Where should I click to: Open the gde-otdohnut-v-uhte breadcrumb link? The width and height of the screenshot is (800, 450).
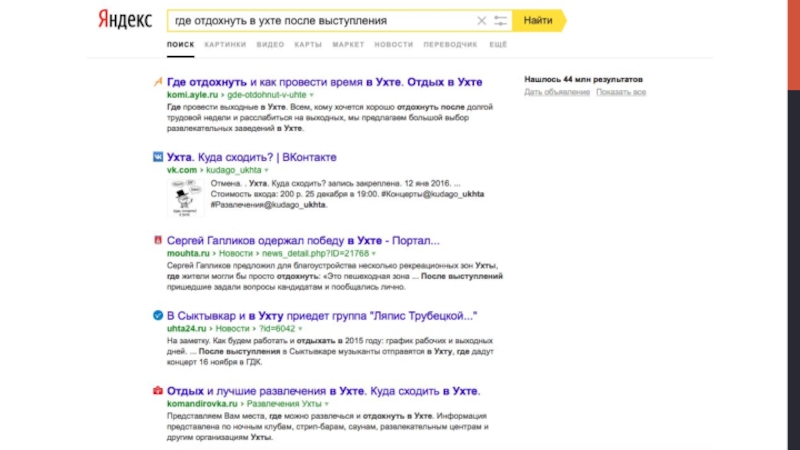coord(267,95)
